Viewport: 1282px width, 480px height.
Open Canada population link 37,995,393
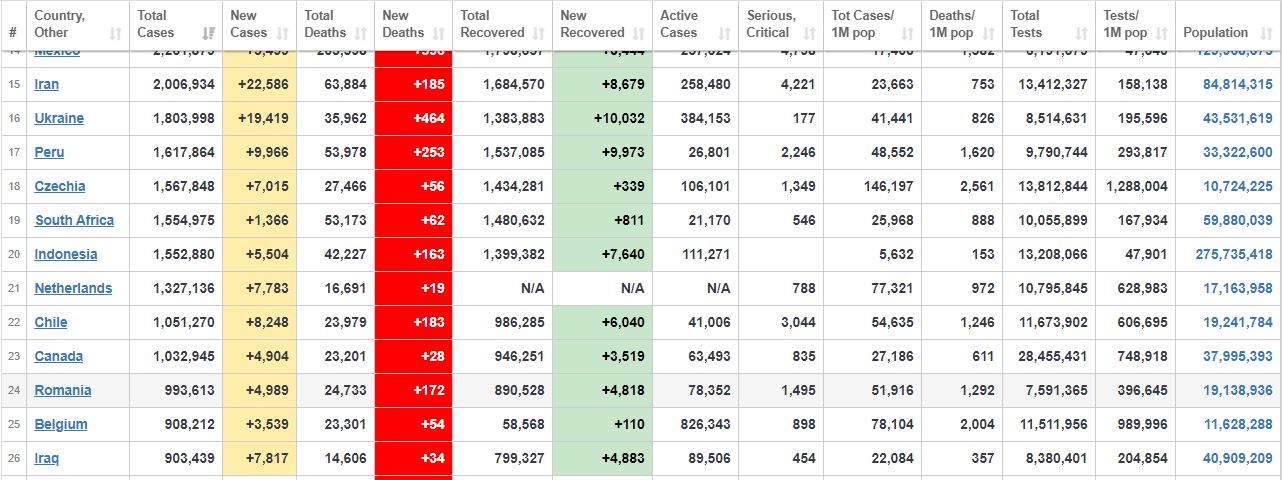click(x=1238, y=356)
